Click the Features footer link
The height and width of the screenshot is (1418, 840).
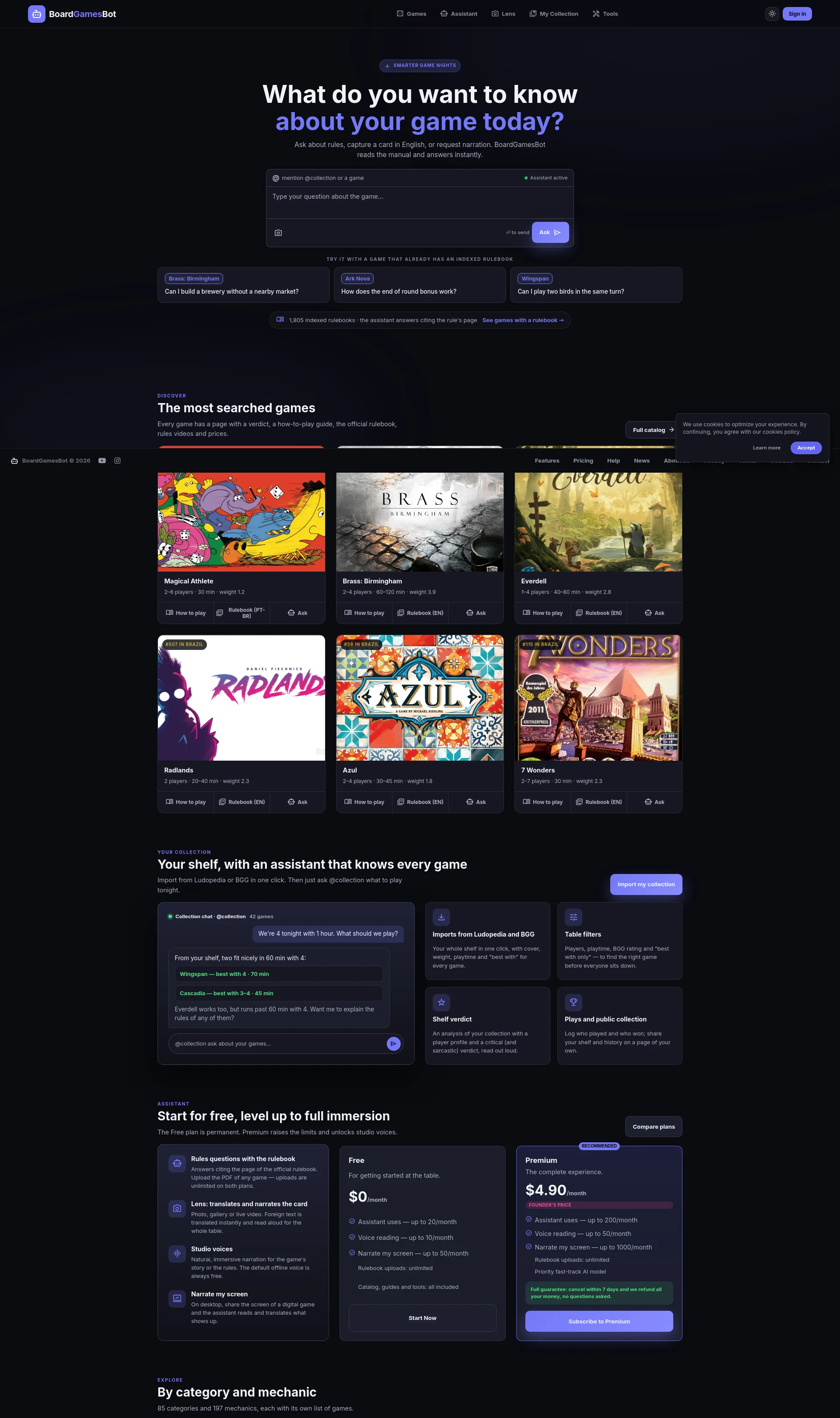[x=547, y=461]
